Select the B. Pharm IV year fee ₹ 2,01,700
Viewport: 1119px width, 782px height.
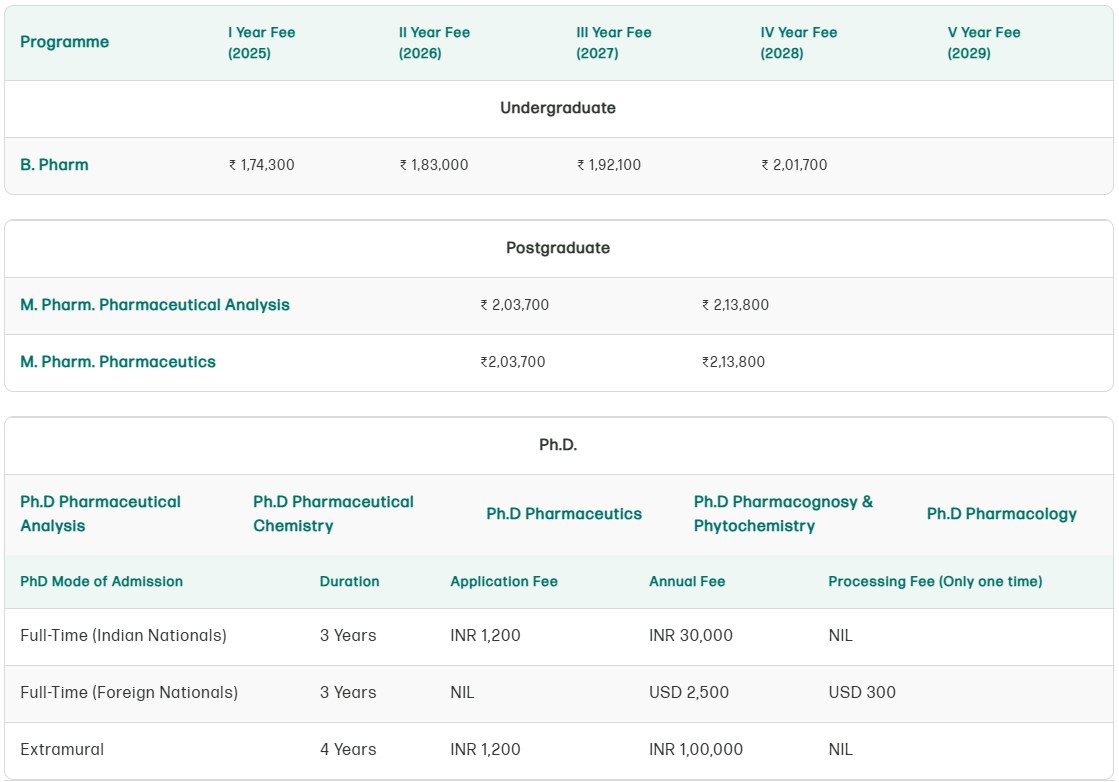(794, 165)
